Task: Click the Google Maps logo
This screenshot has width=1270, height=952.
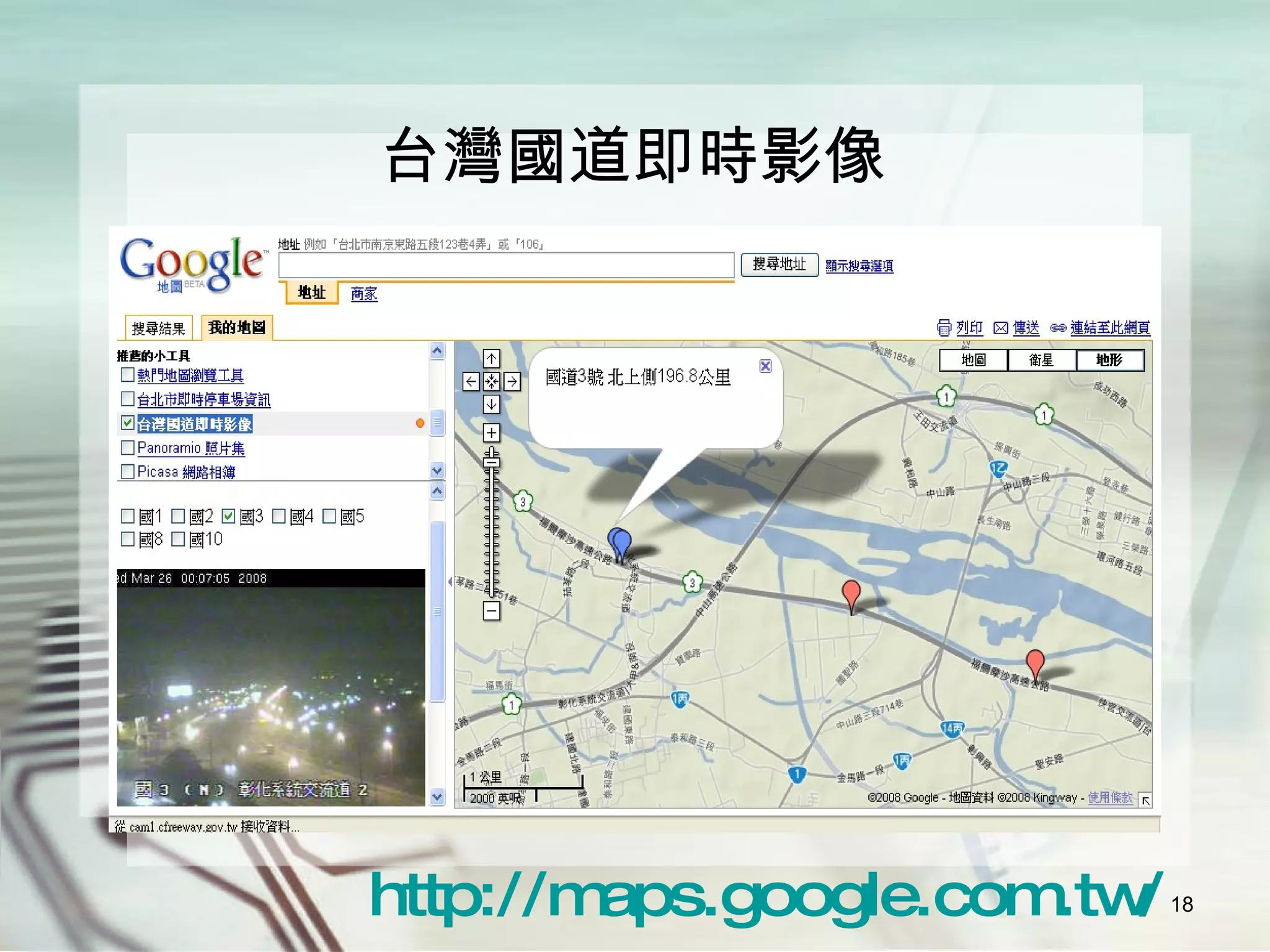Action: pos(193,265)
